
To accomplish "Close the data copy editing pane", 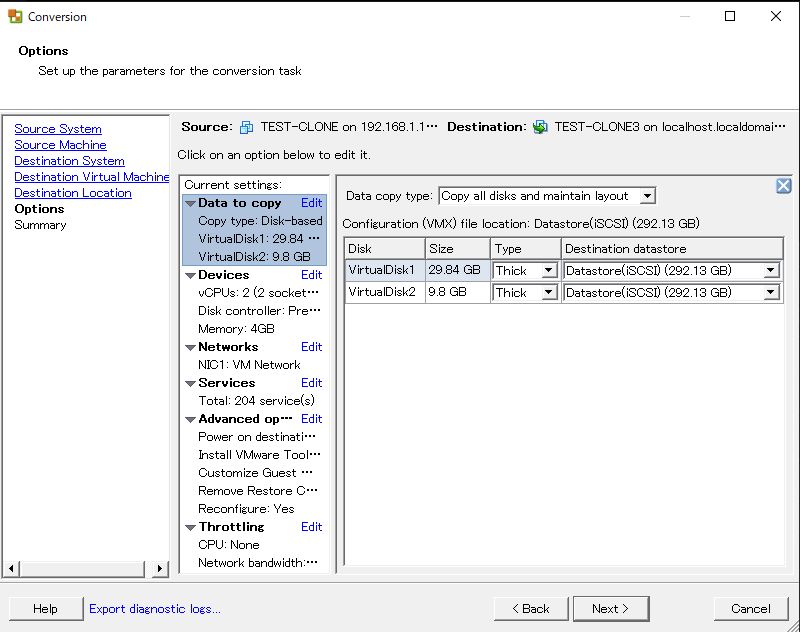I will [x=784, y=186].
